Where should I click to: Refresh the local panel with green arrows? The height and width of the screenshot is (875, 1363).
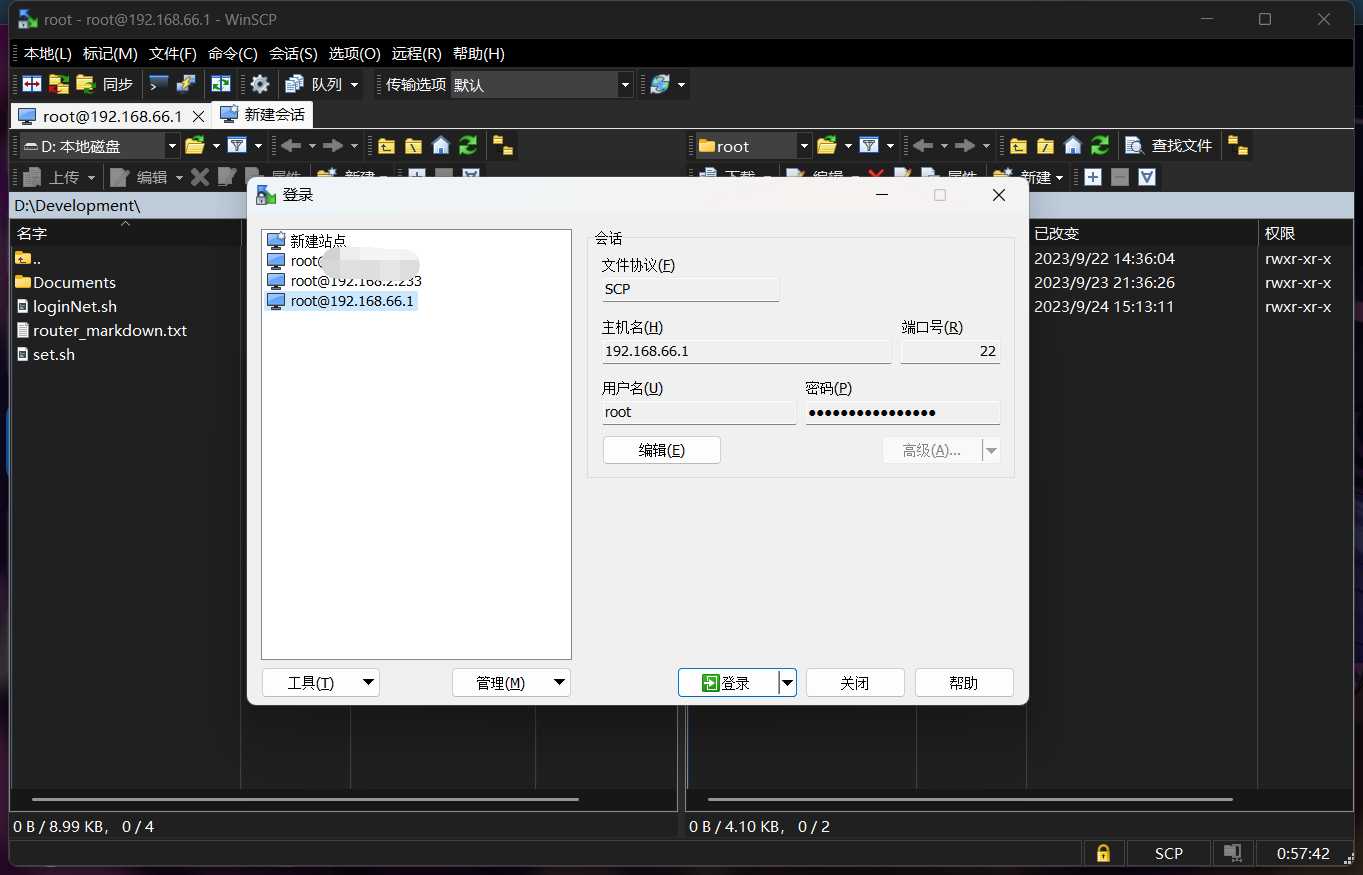pos(468,146)
